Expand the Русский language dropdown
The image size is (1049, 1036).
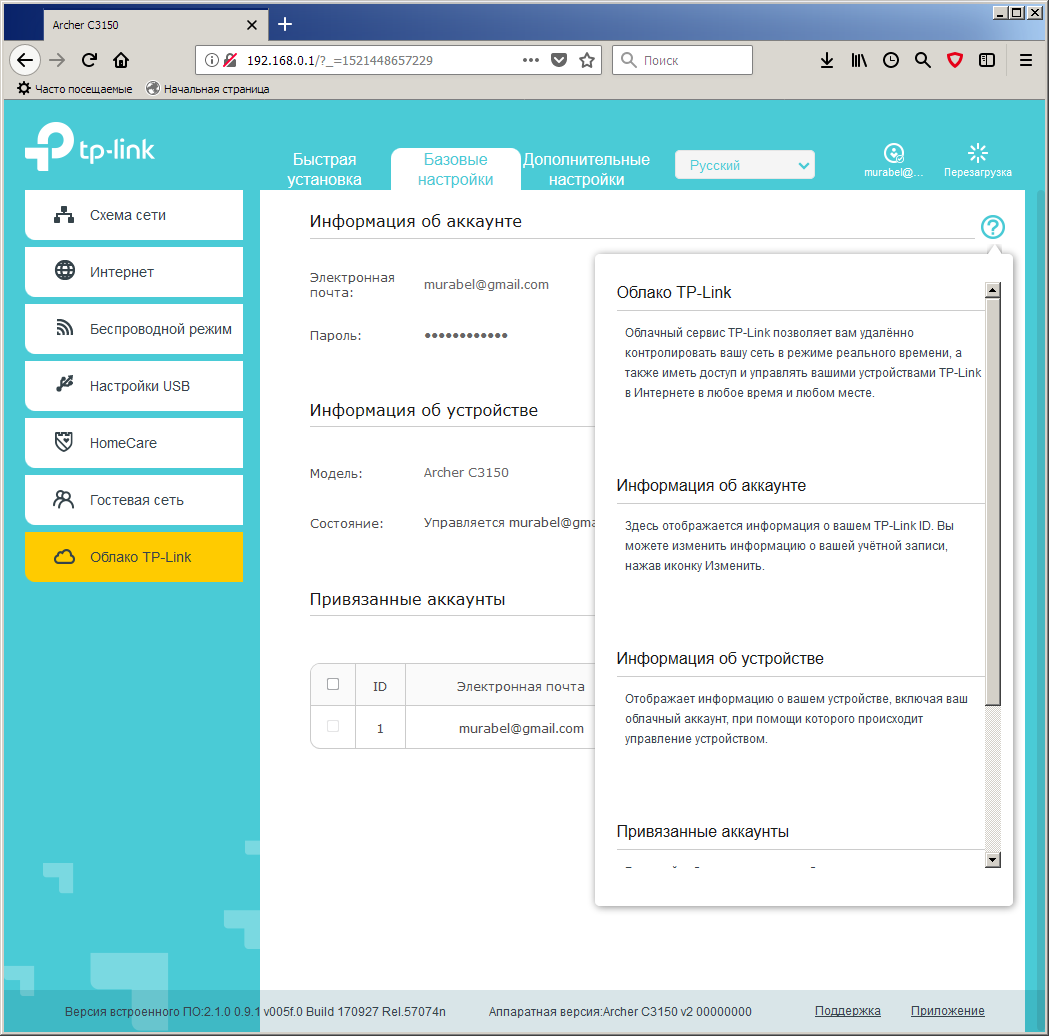coord(745,165)
